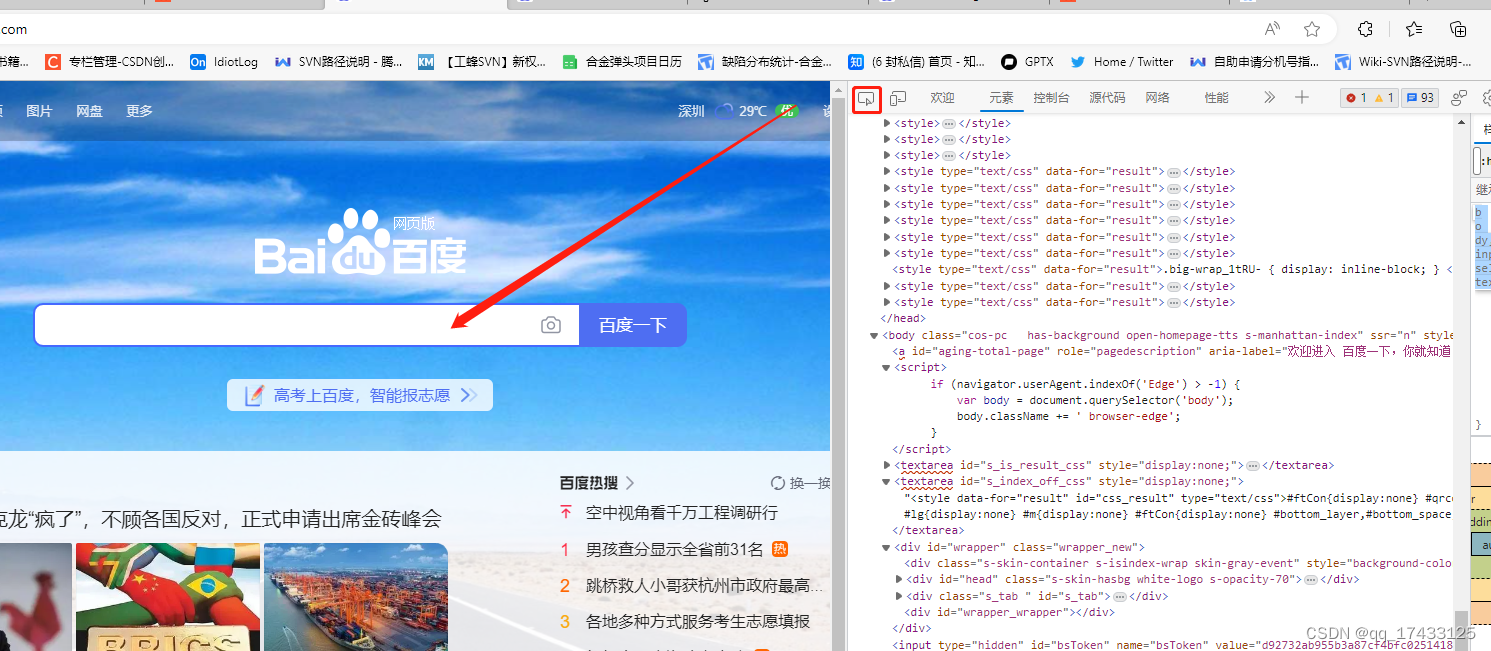The image size is (1491, 651).
Task: Open the 更多 link in Baidu nav
Action: (x=139, y=111)
